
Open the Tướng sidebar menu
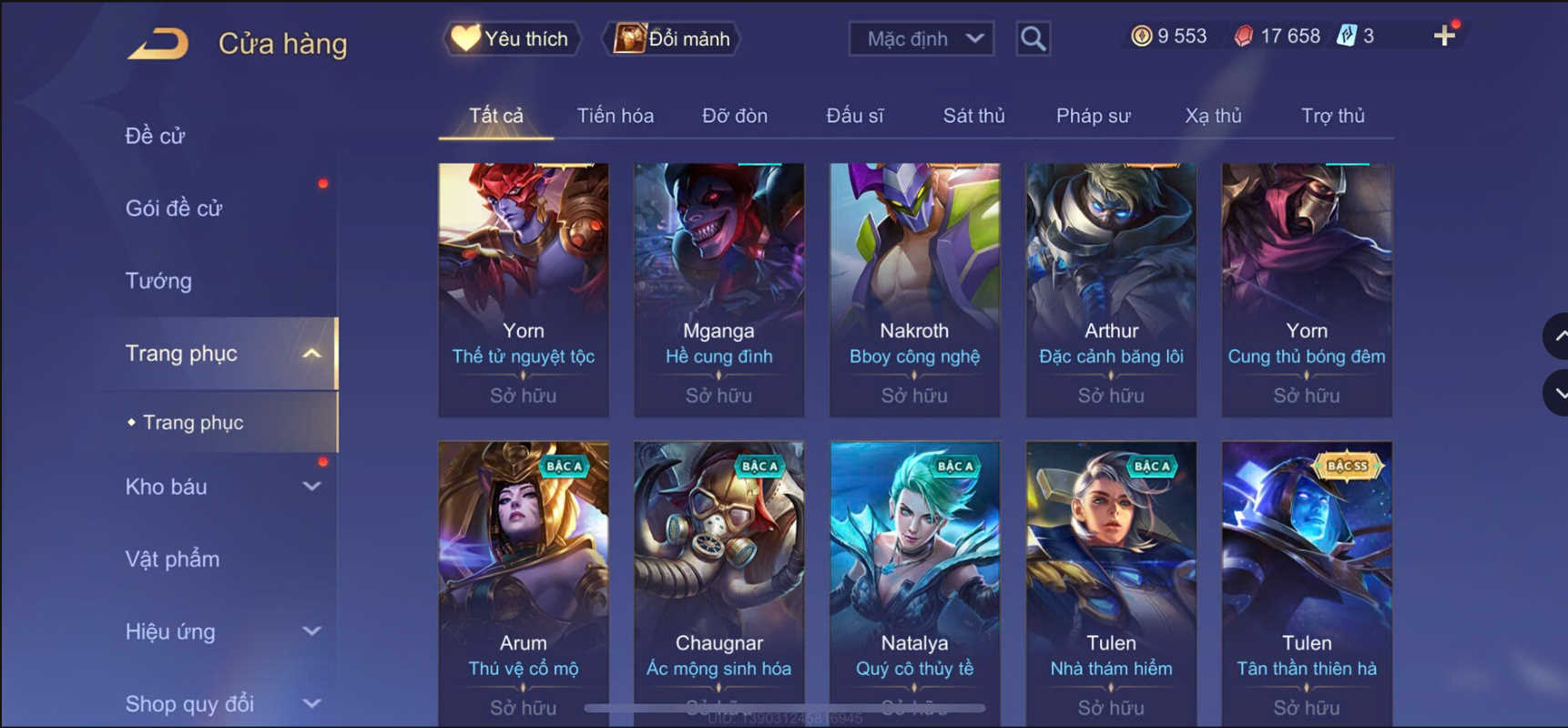[x=158, y=281]
